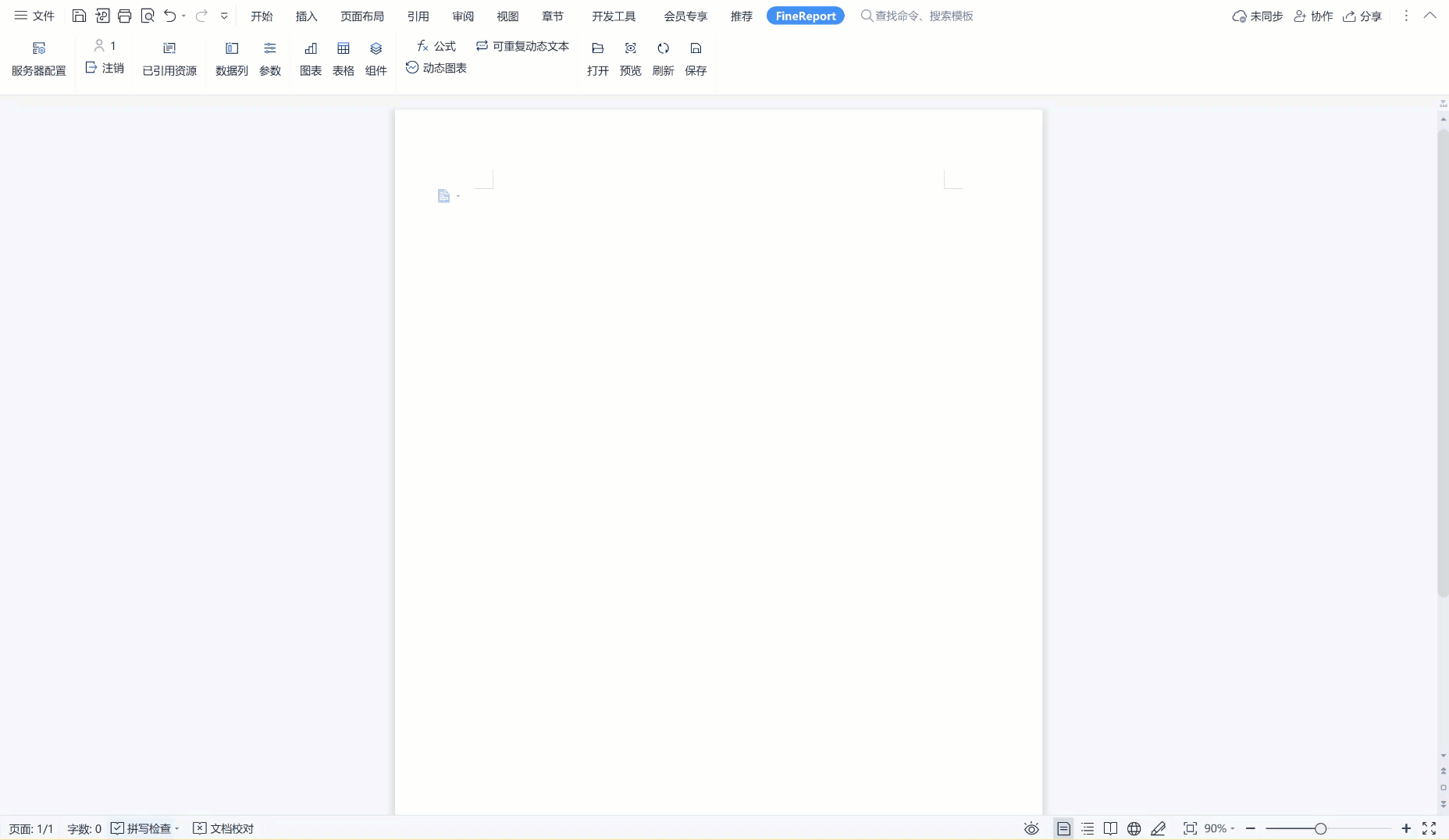Open the 会员专享 tab
Image resolution: width=1449 pixels, height=840 pixels.
coord(685,16)
